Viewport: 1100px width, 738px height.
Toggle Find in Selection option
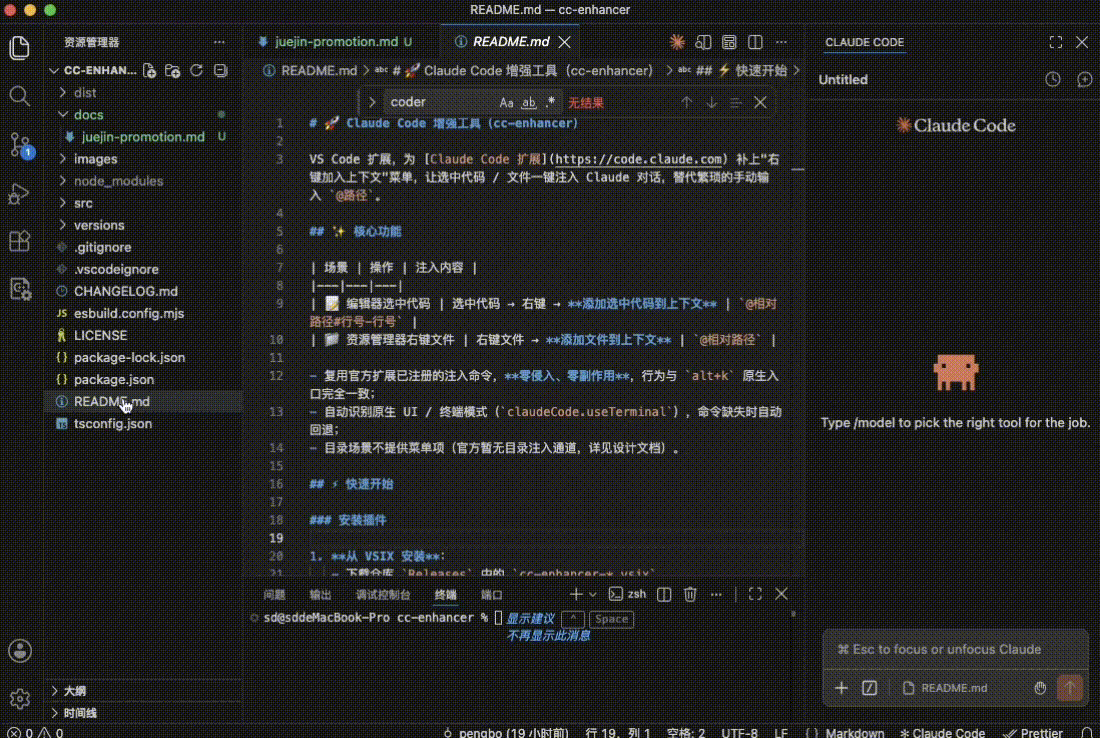(x=735, y=102)
